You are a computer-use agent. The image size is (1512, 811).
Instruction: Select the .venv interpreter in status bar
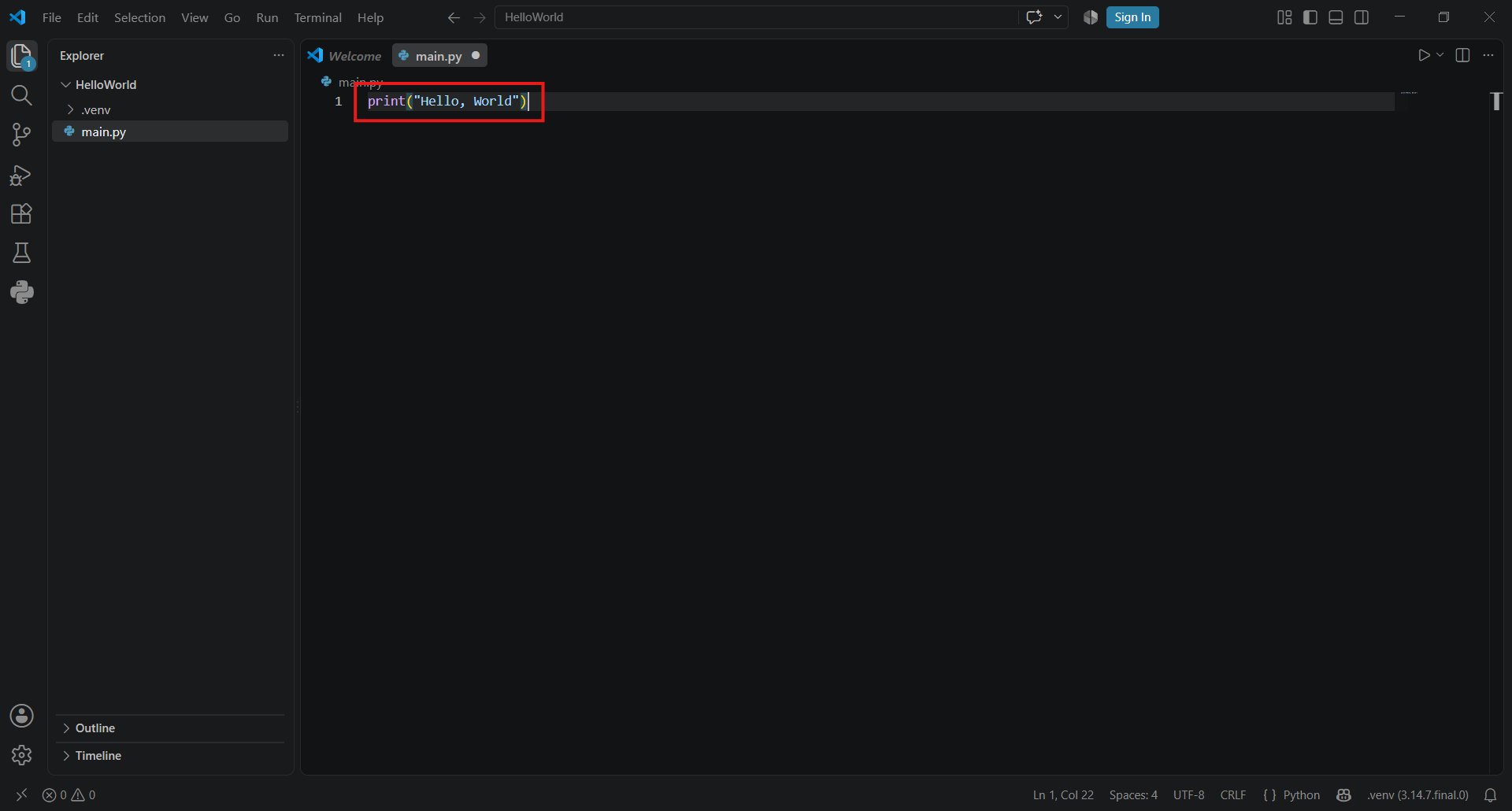[x=1417, y=795]
